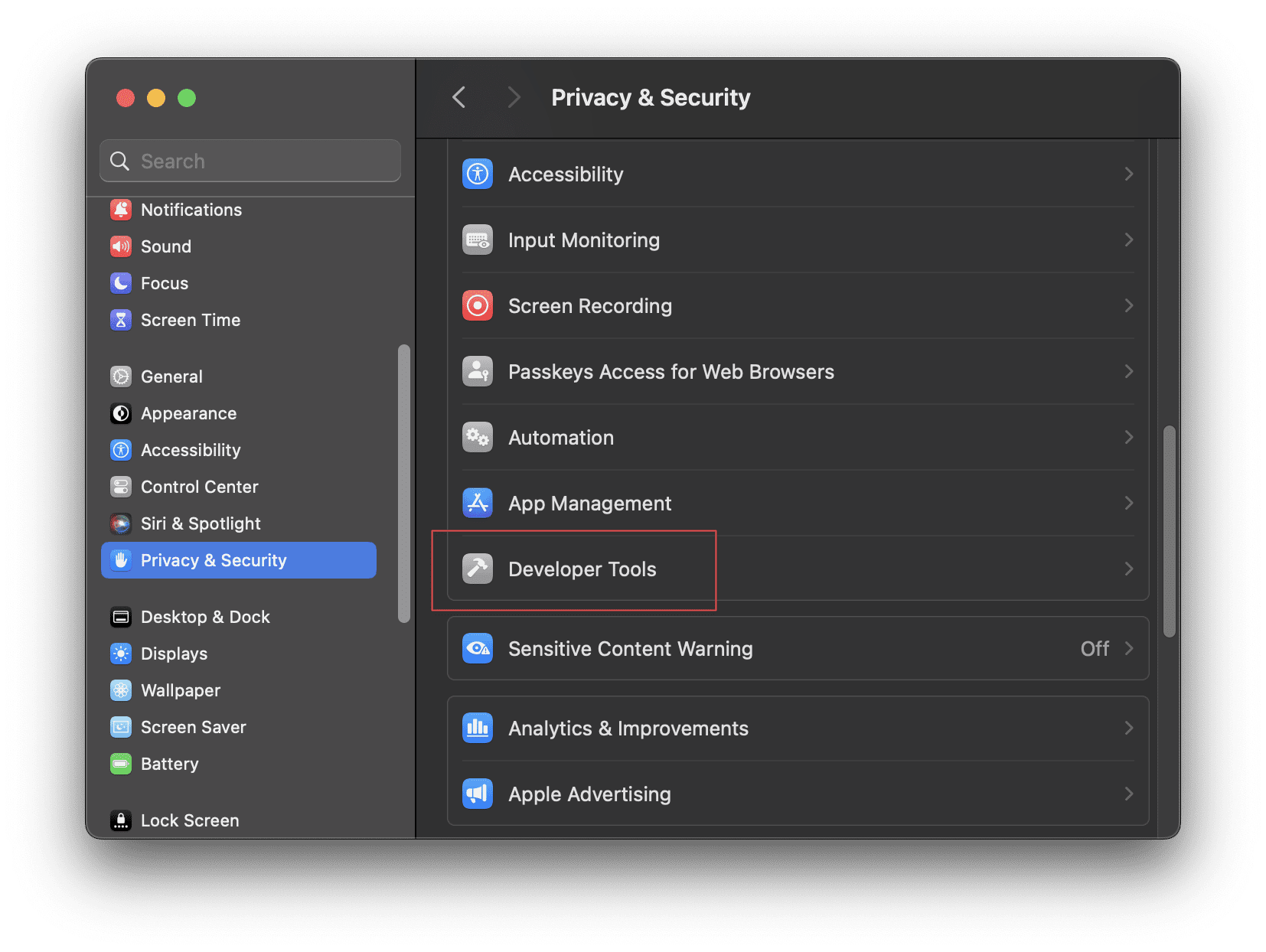Click the main pane vertical scrollbar
The height and width of the screenshot is (952, 1266).
[x=1169, y=531]
